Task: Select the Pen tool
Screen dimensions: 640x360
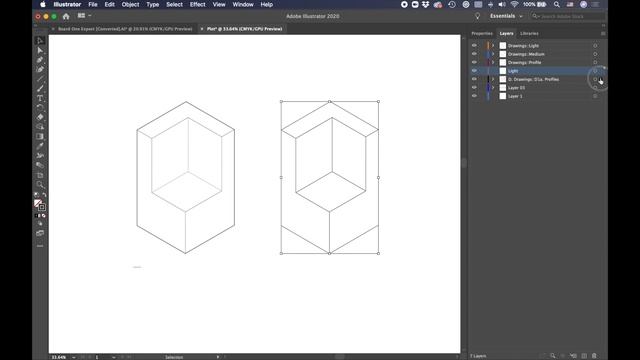Action: tap(40, 60)
